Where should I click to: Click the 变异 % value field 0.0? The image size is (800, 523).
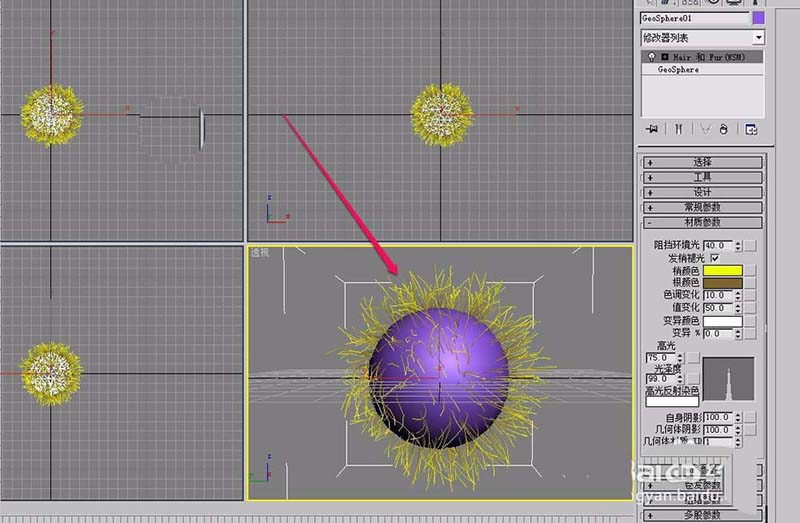click(718, 334)
